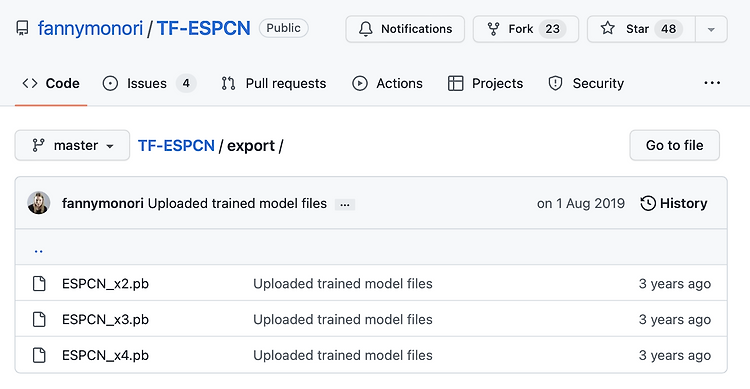This screenshot has width=750, height=389.
Task: Open ESPCN_x3.pb file
Action: point(105,320)
